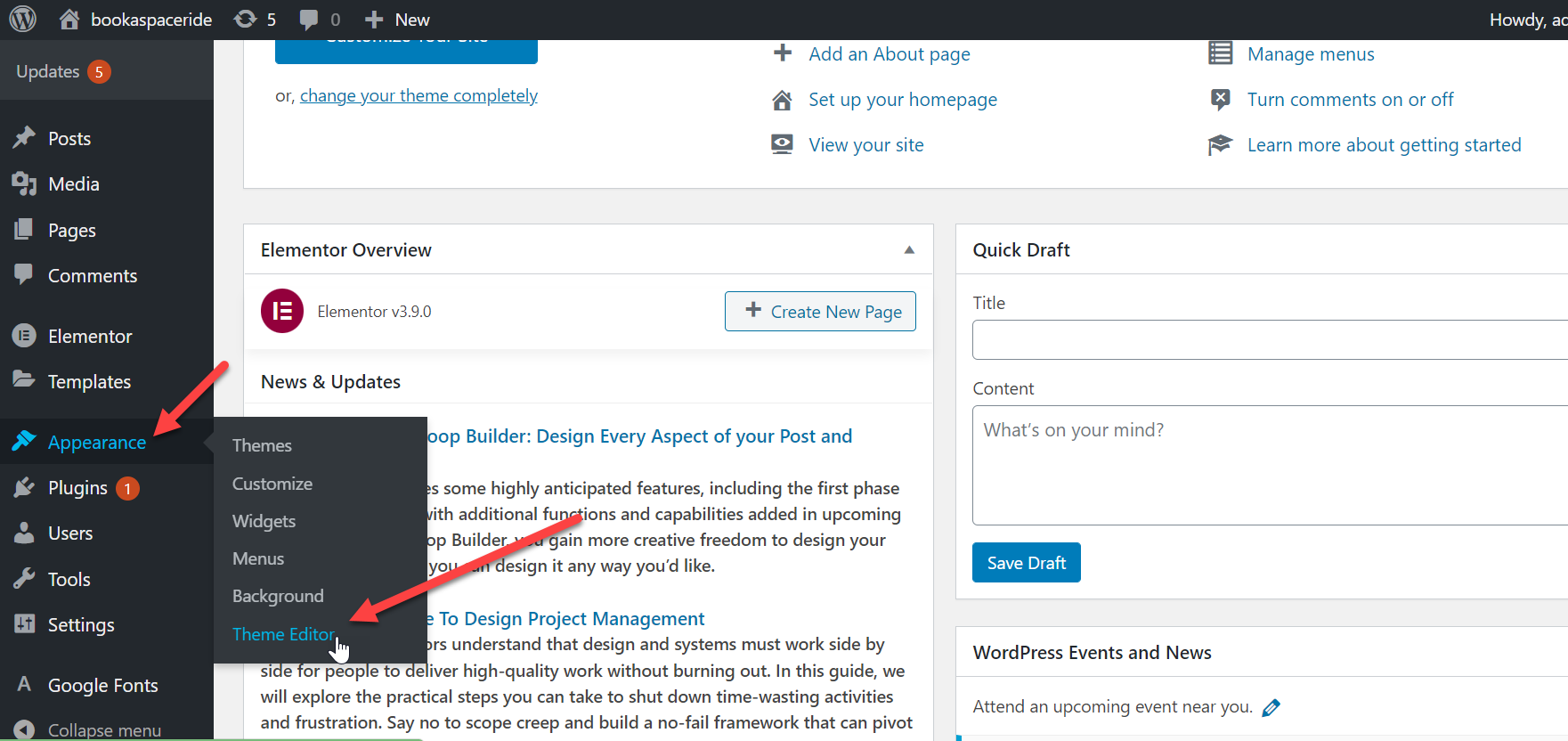Open the Settings menu label
Image resolution: width=1568 pixels, height=741 pixels.
point(81,625)
